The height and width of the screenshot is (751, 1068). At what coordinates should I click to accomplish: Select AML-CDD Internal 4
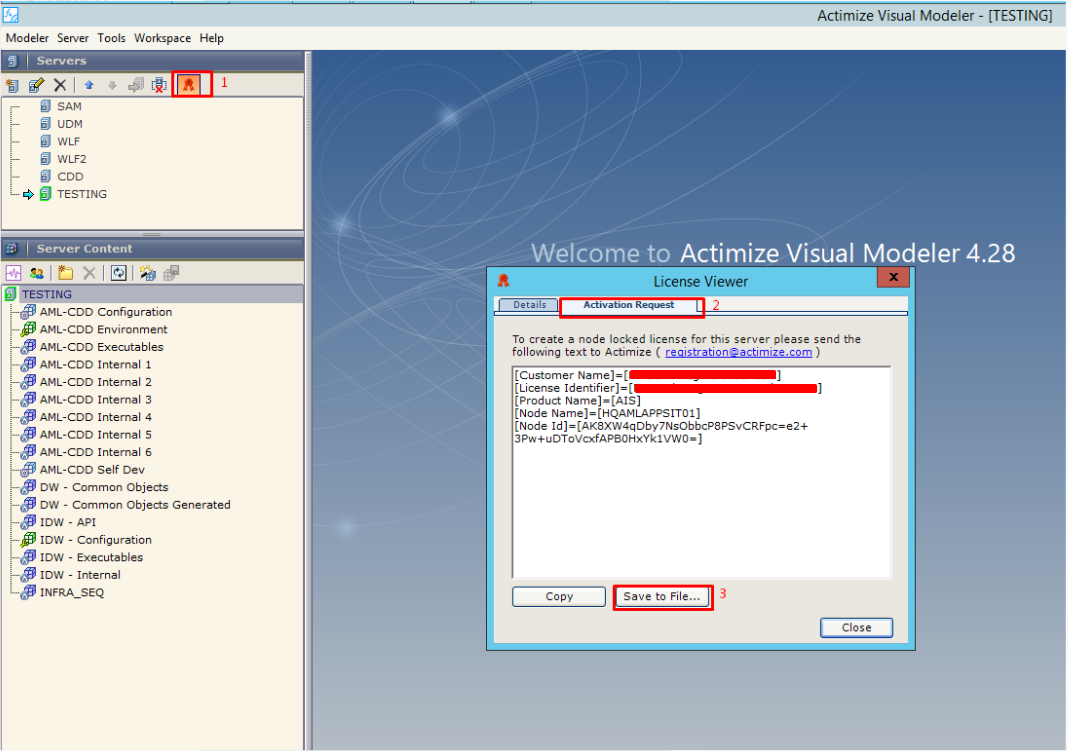point(95,417)
